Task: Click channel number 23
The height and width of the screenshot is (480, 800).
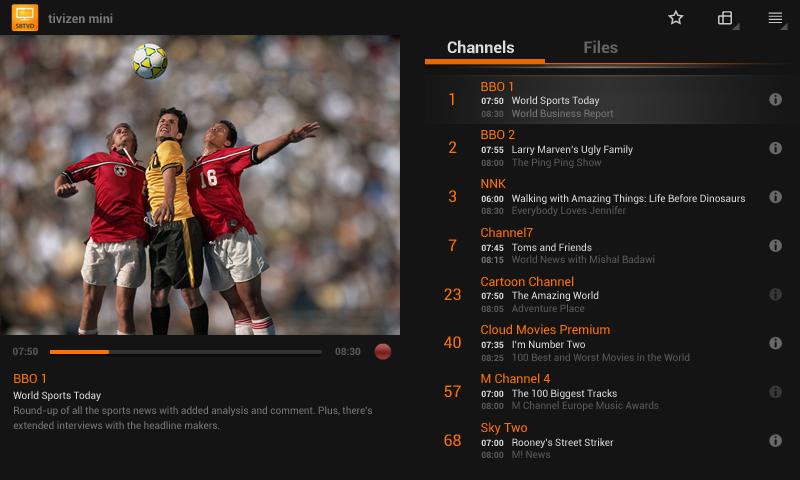Action: coord(453,295)
